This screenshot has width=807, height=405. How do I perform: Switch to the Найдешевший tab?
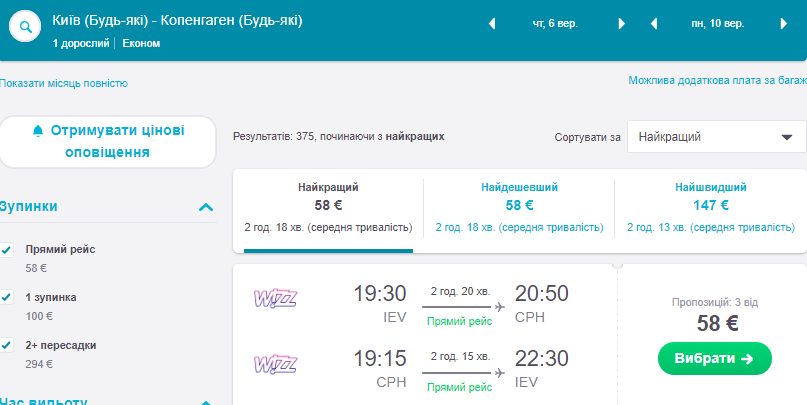coord(519,206)
